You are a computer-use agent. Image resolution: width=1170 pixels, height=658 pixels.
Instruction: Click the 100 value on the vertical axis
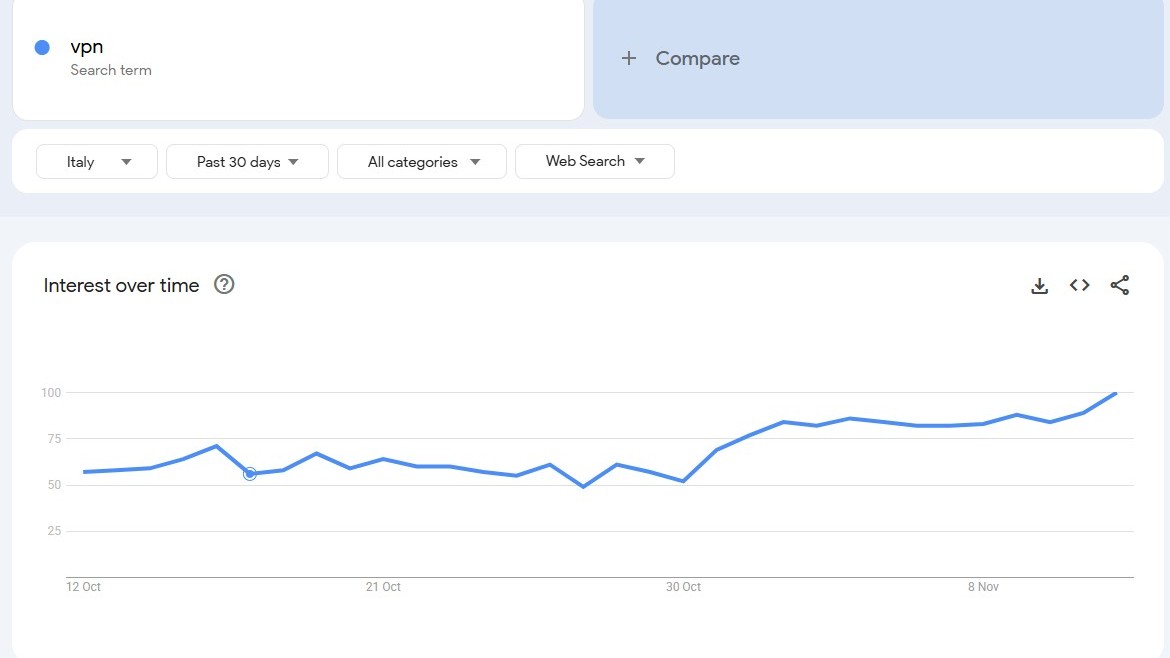click(x=50, y=393)
